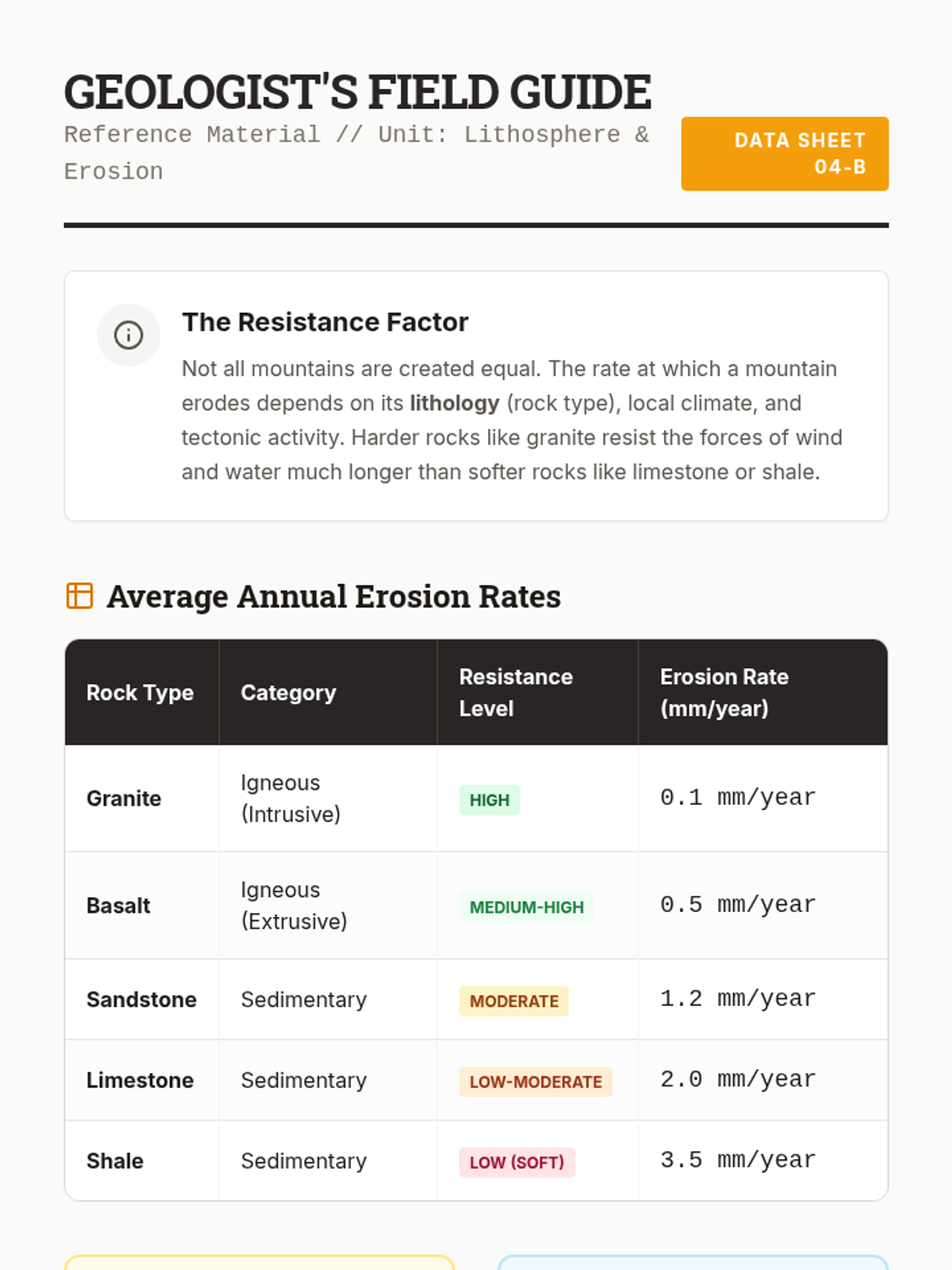Click the LOW-MODERATE resistance badge
The width and height of the screenshot is (952, 1270).
(x=535, y=1082)
